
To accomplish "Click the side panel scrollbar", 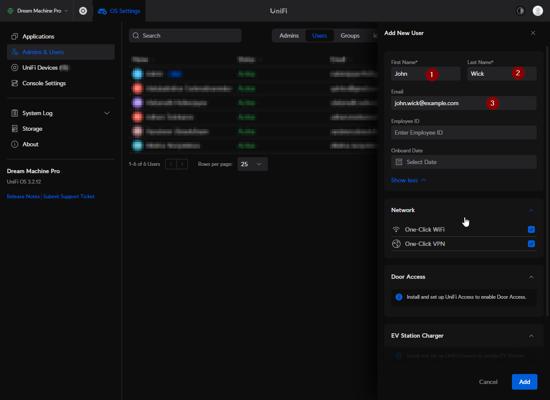I will coord(547,181).
